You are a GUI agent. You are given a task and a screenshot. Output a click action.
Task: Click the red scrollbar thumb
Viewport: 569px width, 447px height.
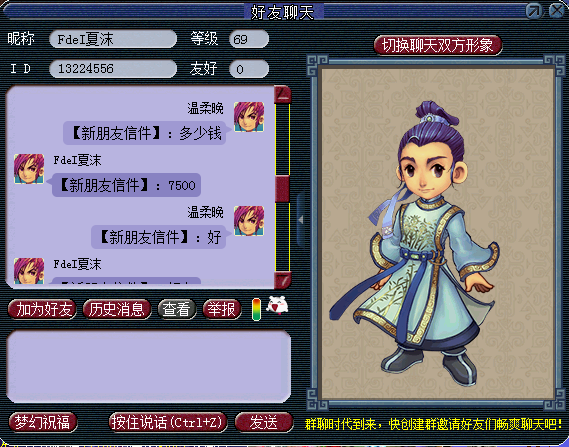tap(282, 189)
